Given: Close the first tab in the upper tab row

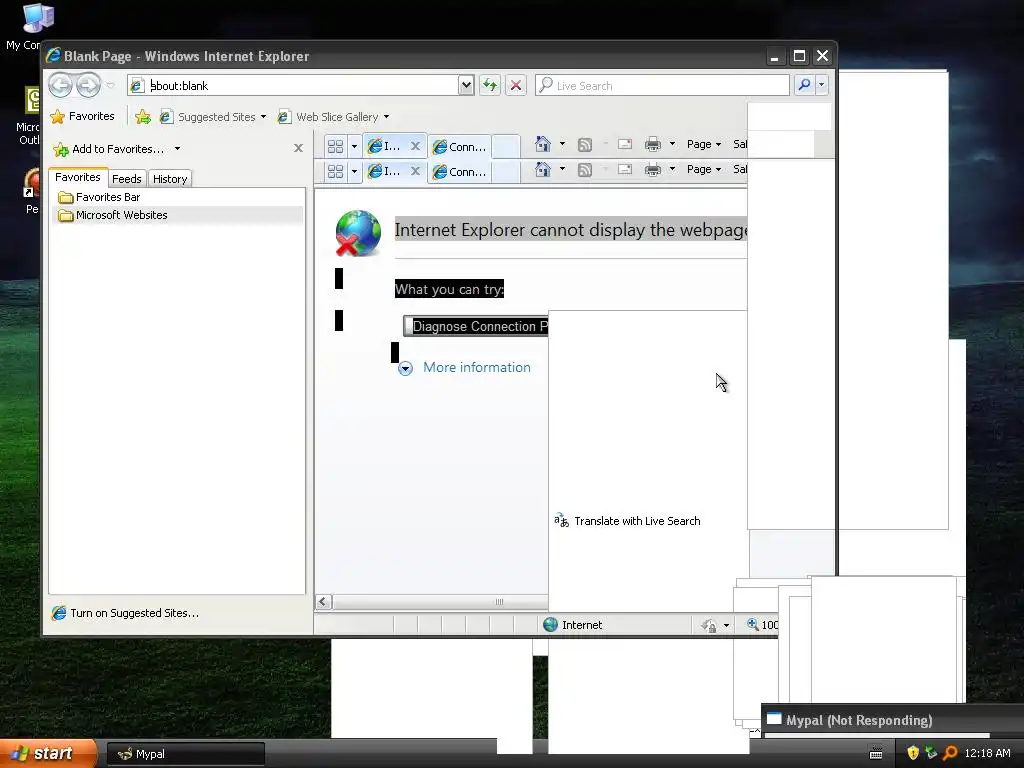Looking at the screenshot, I should (415, 146).
